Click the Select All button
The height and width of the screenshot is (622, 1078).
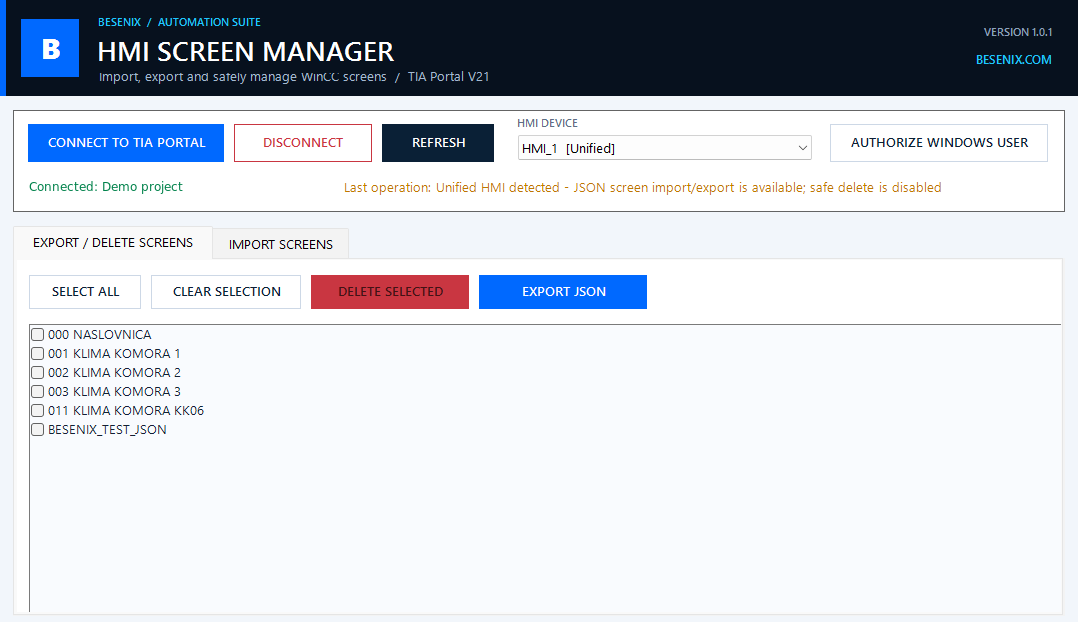(x=85, y=291)
